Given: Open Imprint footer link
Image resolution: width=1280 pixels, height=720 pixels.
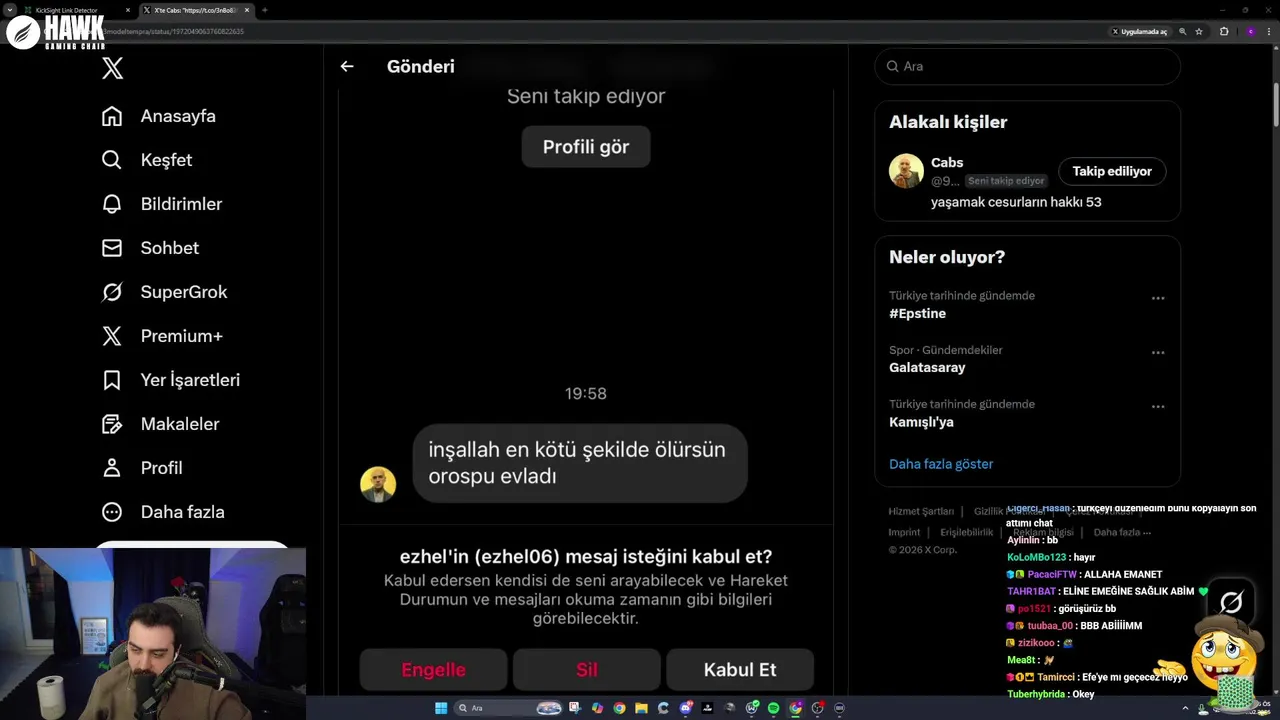Looking at the screenshot, I should click(x=904, y=532).
